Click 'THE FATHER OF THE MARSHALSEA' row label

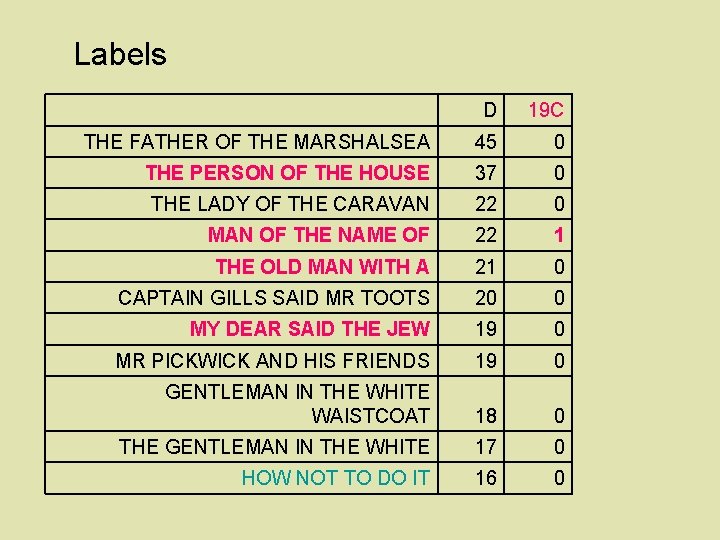(x=257, y=142)
